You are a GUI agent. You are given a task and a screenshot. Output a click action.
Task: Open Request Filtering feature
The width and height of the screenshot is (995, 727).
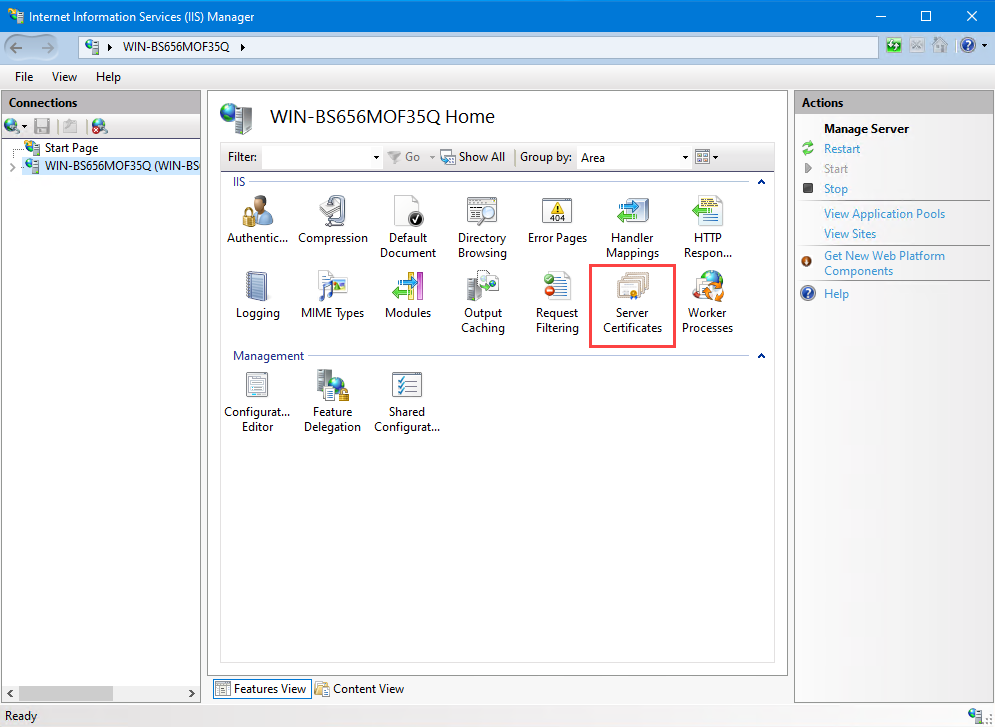pyautogui.click(x=557, y=303)
